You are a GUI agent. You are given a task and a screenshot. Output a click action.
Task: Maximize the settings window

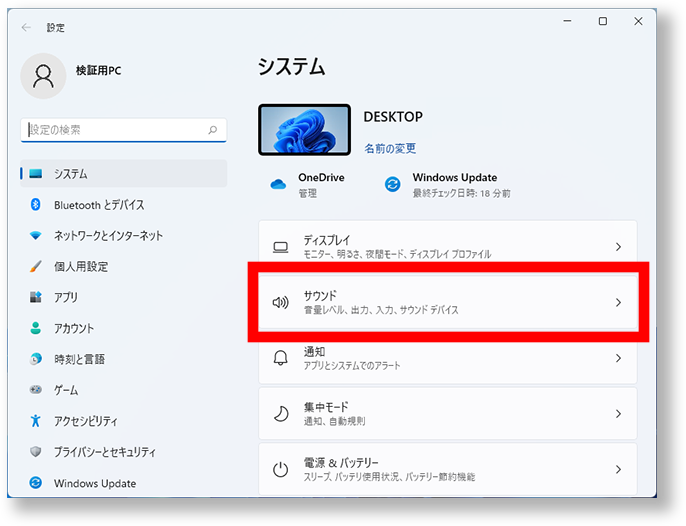tap(603, 21)
